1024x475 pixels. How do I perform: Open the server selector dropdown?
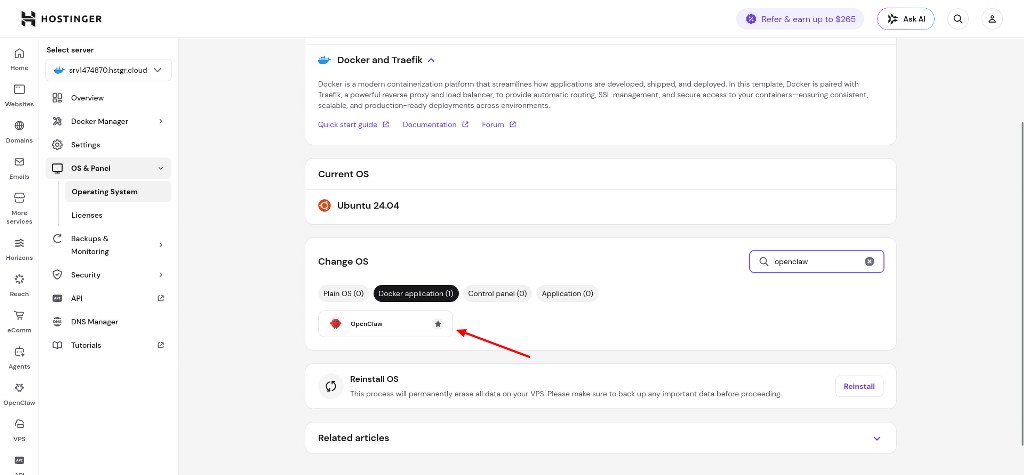(x=108, y=71)
